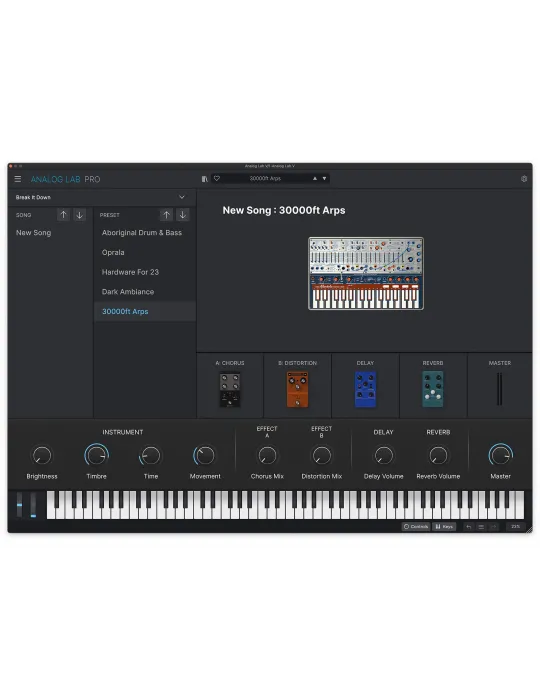540x700 pixels.
Task: Open the blue Delay pedal
Action: click(x=365, y=389)
